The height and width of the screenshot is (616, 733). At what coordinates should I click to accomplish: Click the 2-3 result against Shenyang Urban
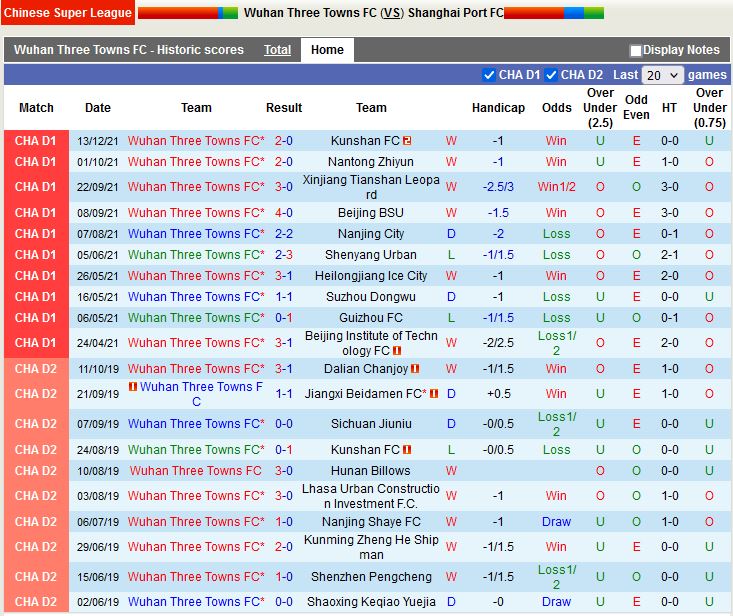coord(284,255)
